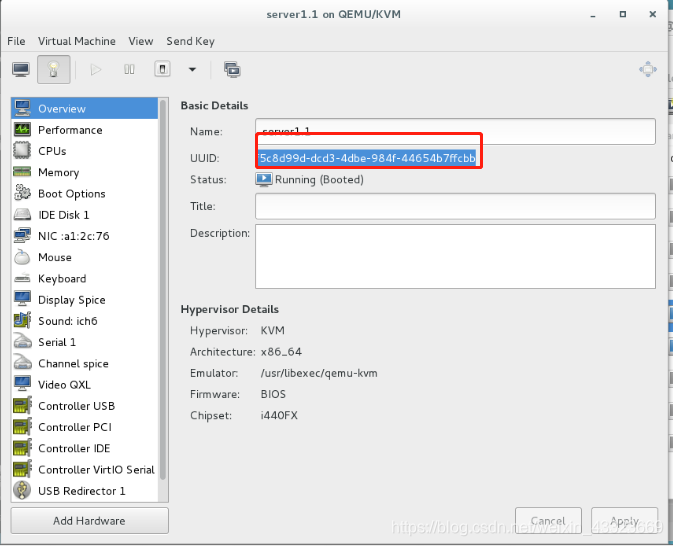Click the IDE Disk drive icon
The width and height of the screenshot is (673, 546).
pyautogui.click(x=22, y=214)
